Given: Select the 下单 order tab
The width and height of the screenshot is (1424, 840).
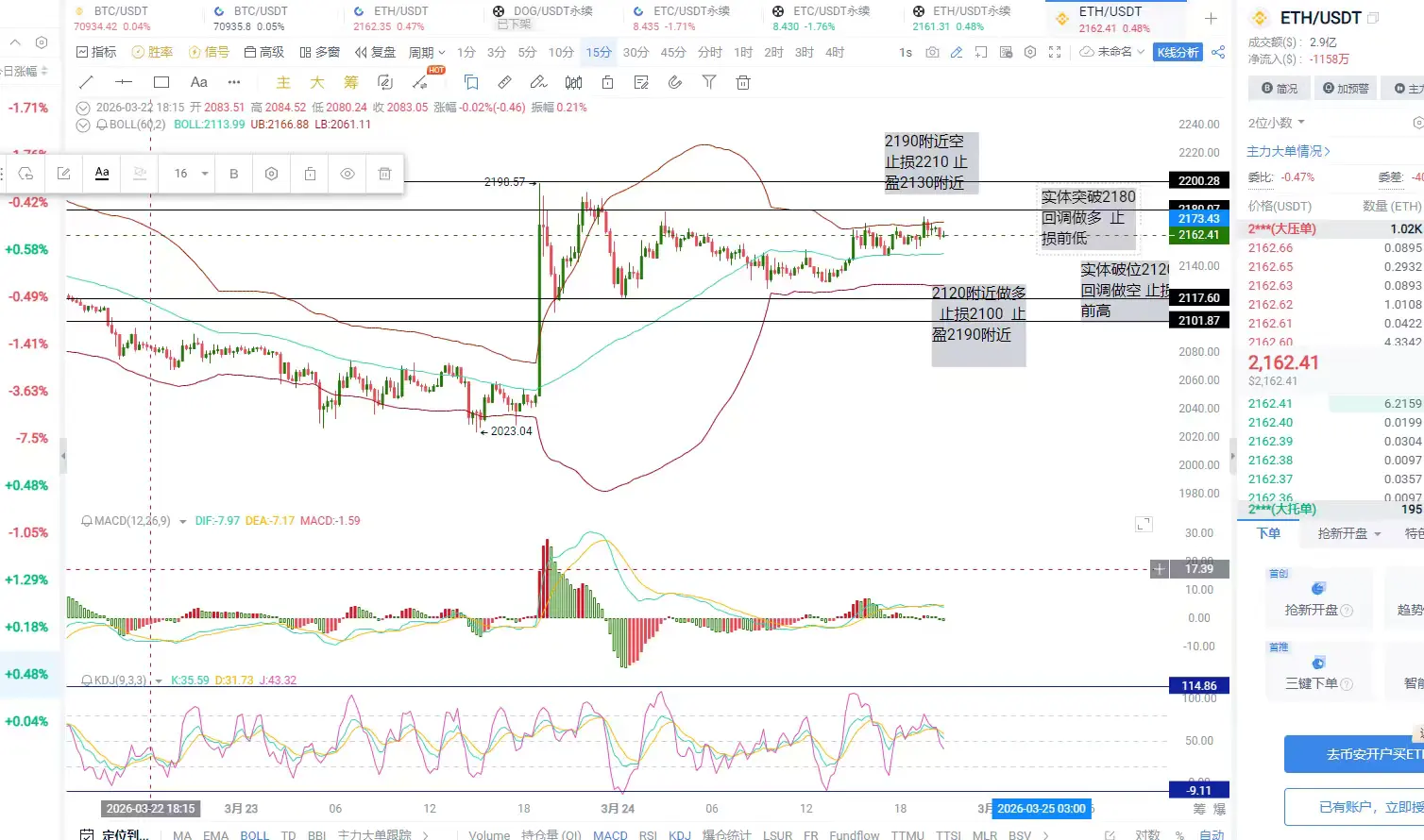Looking at the screenshot, I should (1268, 533).
